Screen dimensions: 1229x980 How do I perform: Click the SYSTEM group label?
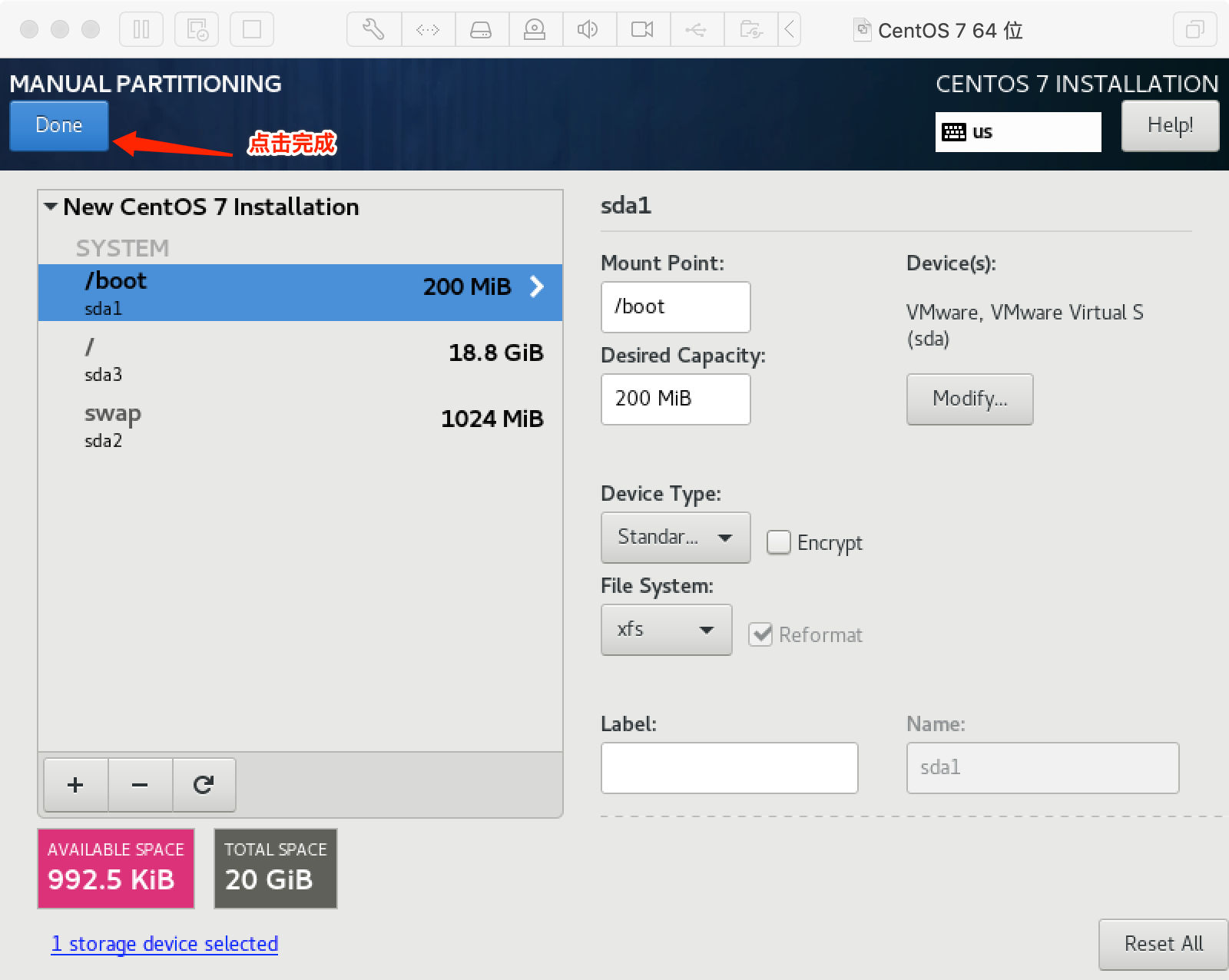pyautogui.click(x=122, y=248)
